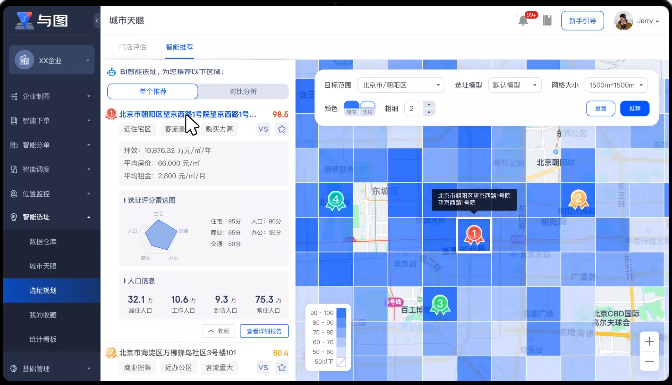Open the document book icon in header
This screenshot has height=385, width=672.
547,21
